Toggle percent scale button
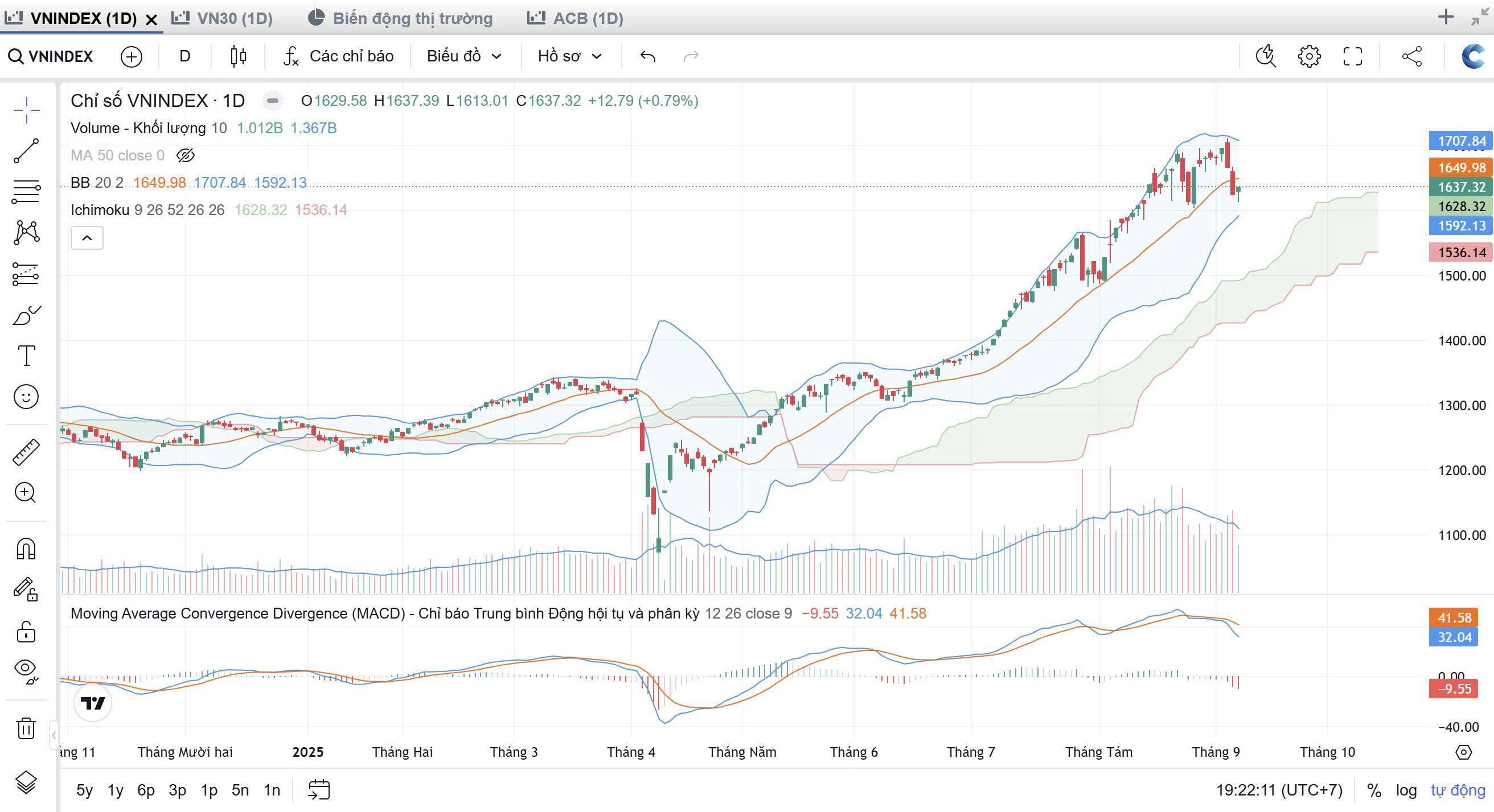 click(1374, 790)
